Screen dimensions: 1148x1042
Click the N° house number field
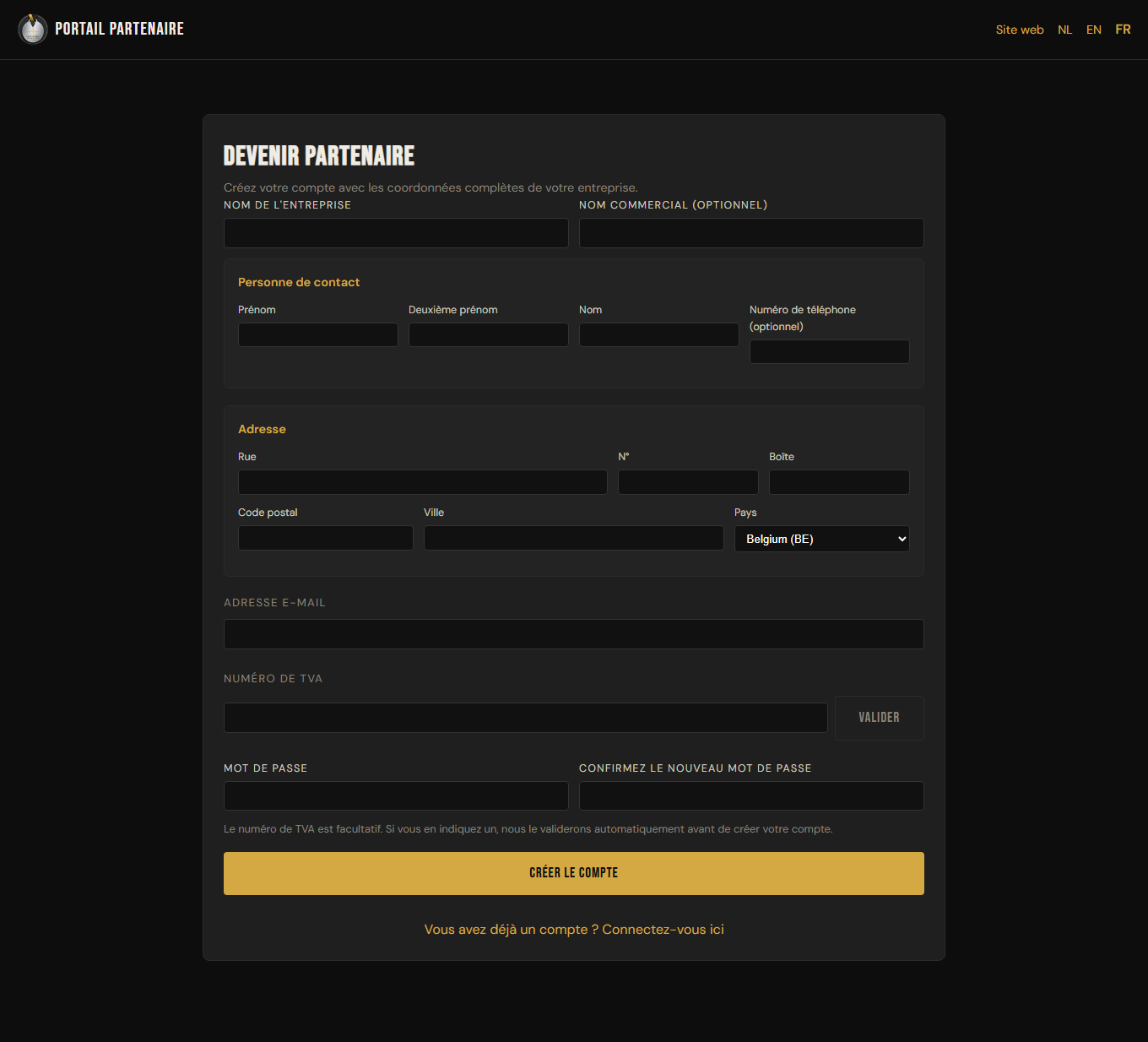688,482
